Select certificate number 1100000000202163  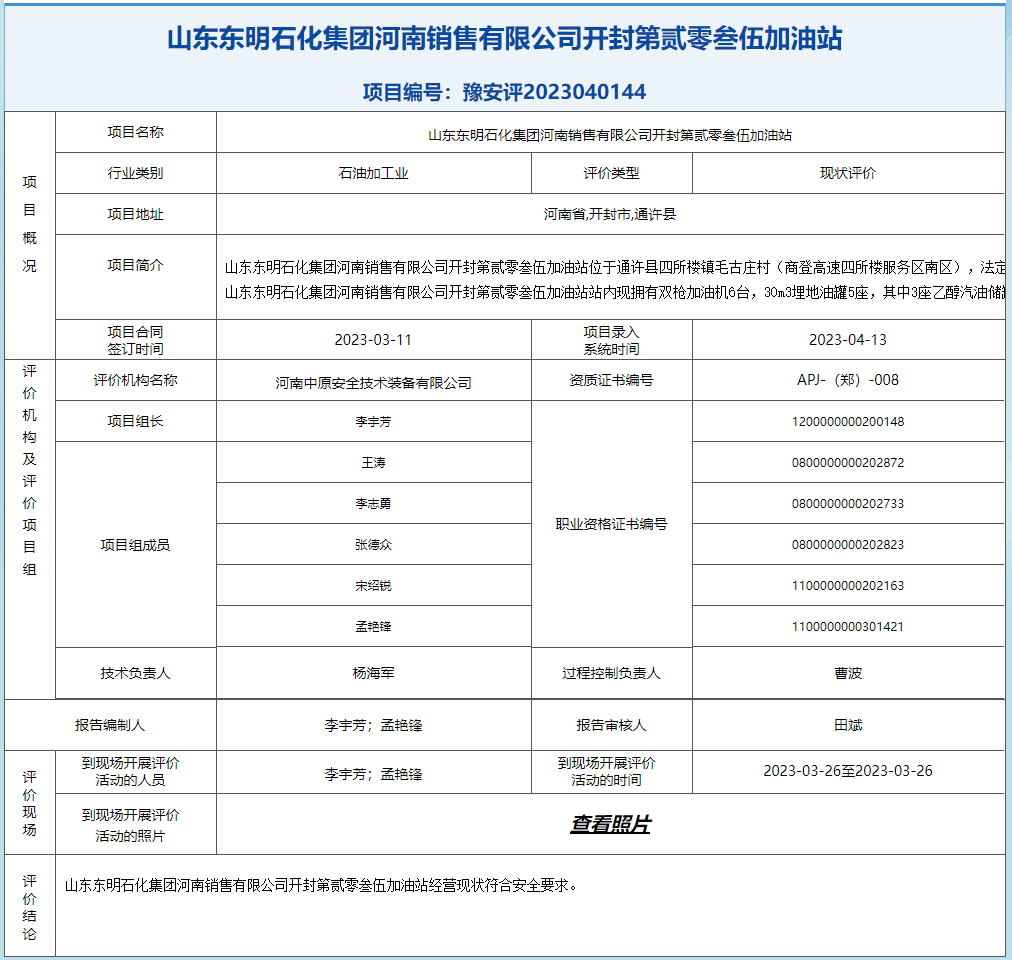tap(848, 586)
